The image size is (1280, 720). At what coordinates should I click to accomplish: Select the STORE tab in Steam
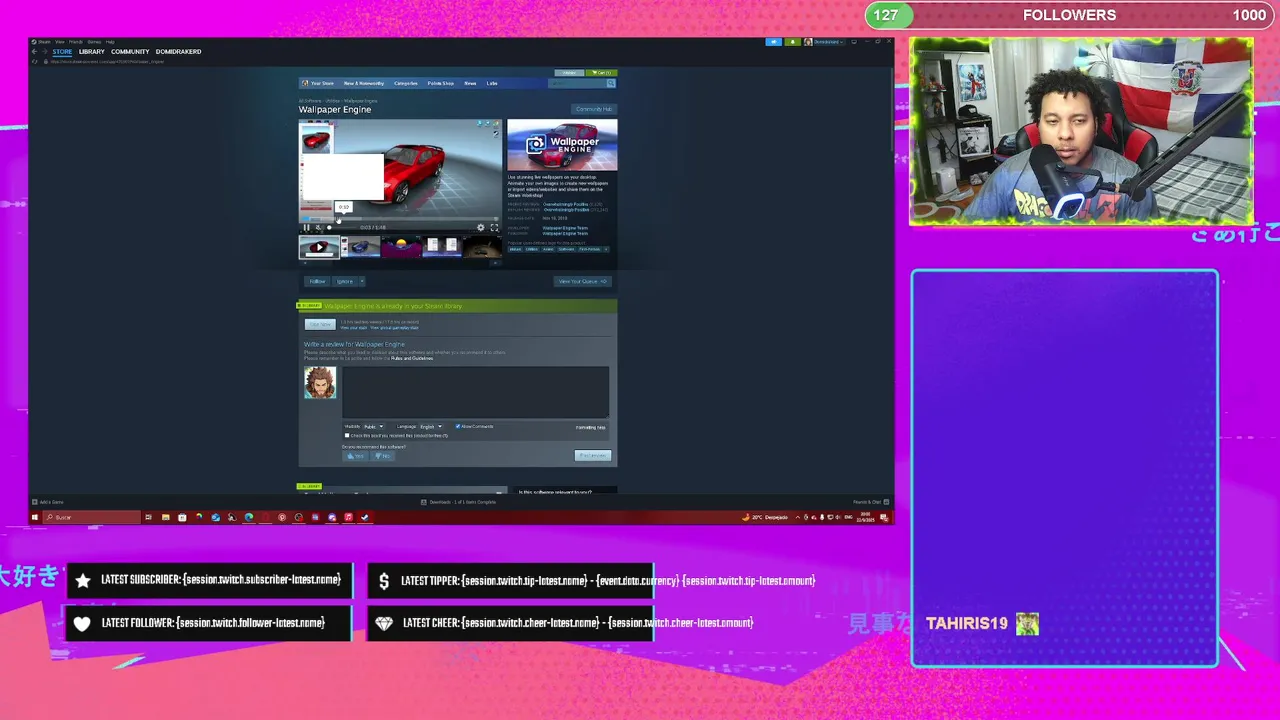pos(62,51)
